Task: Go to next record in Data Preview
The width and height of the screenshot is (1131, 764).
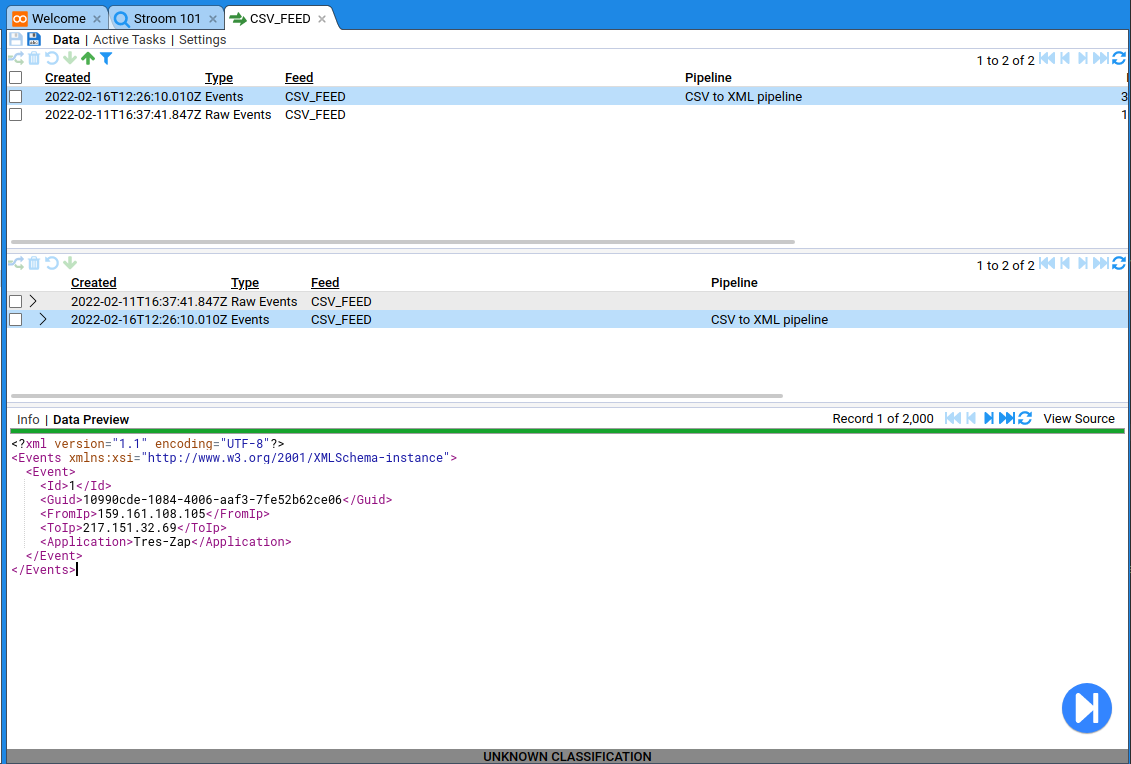Action: click(988, 418)
